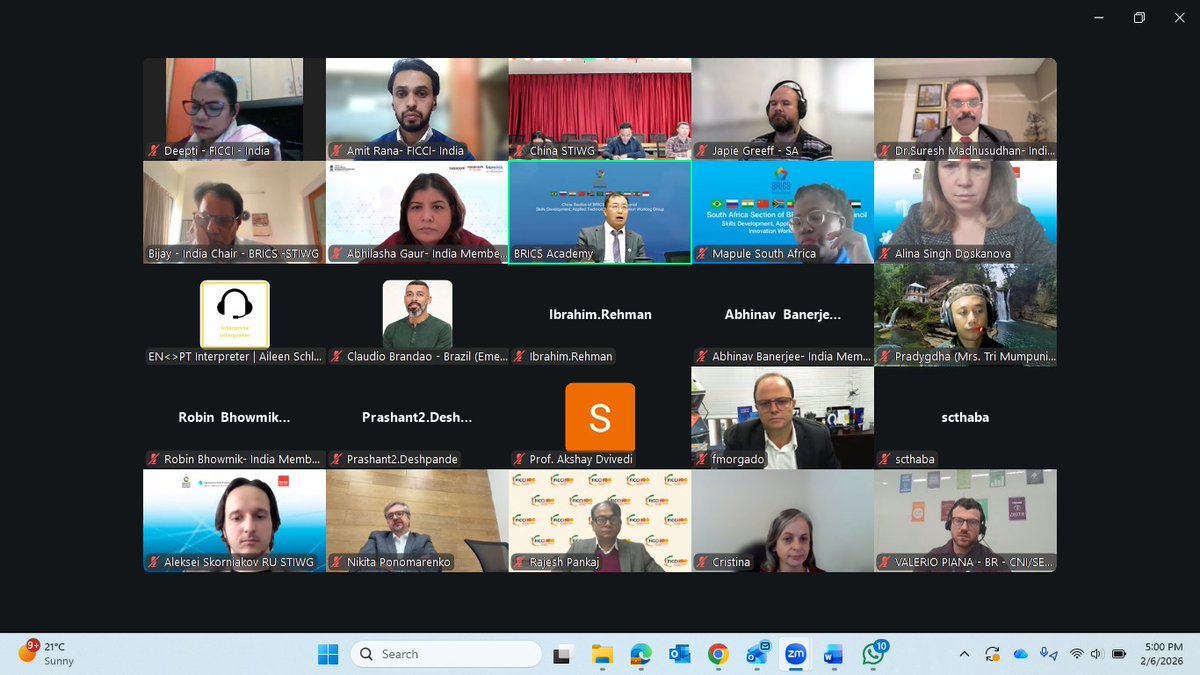Select the Bijay India Chair video tile
Image resolution: width=1200 pixels, height=675 pixels.
(x=234, y=212)
